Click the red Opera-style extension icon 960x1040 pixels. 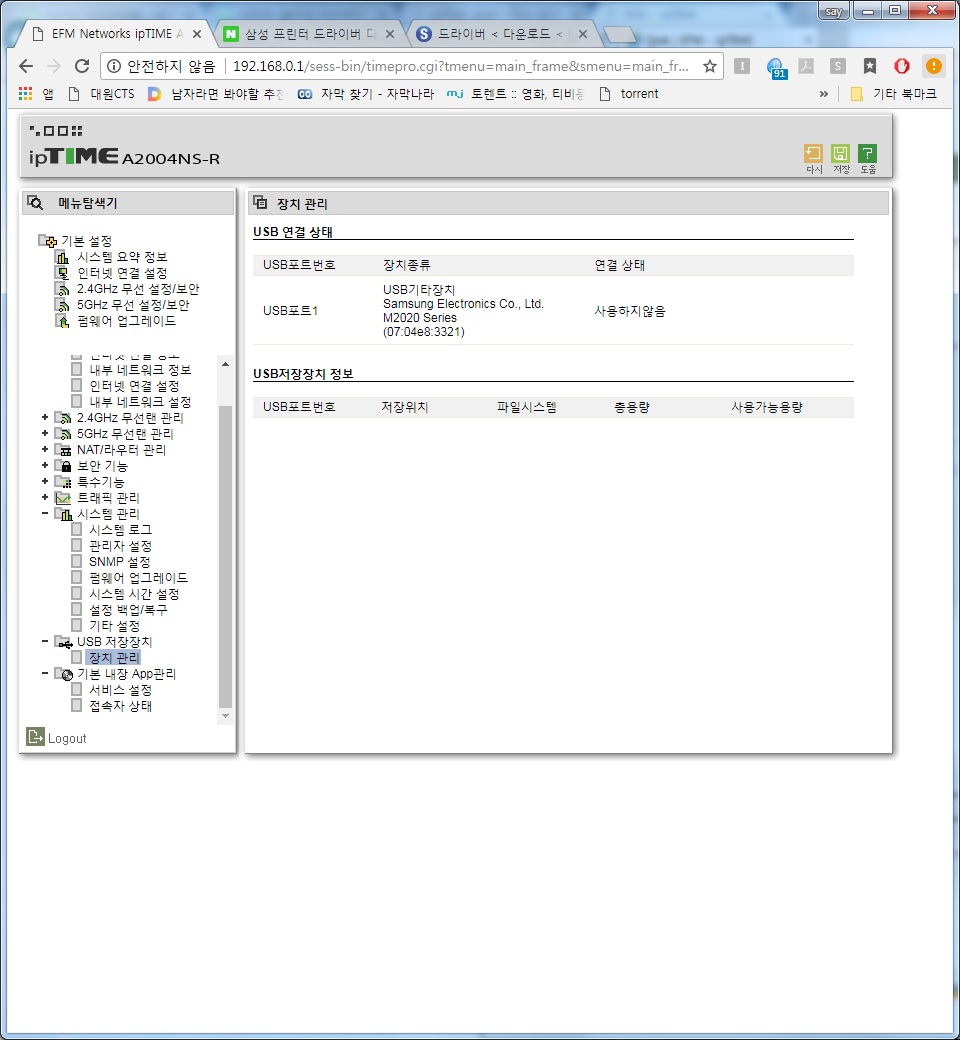902,66
